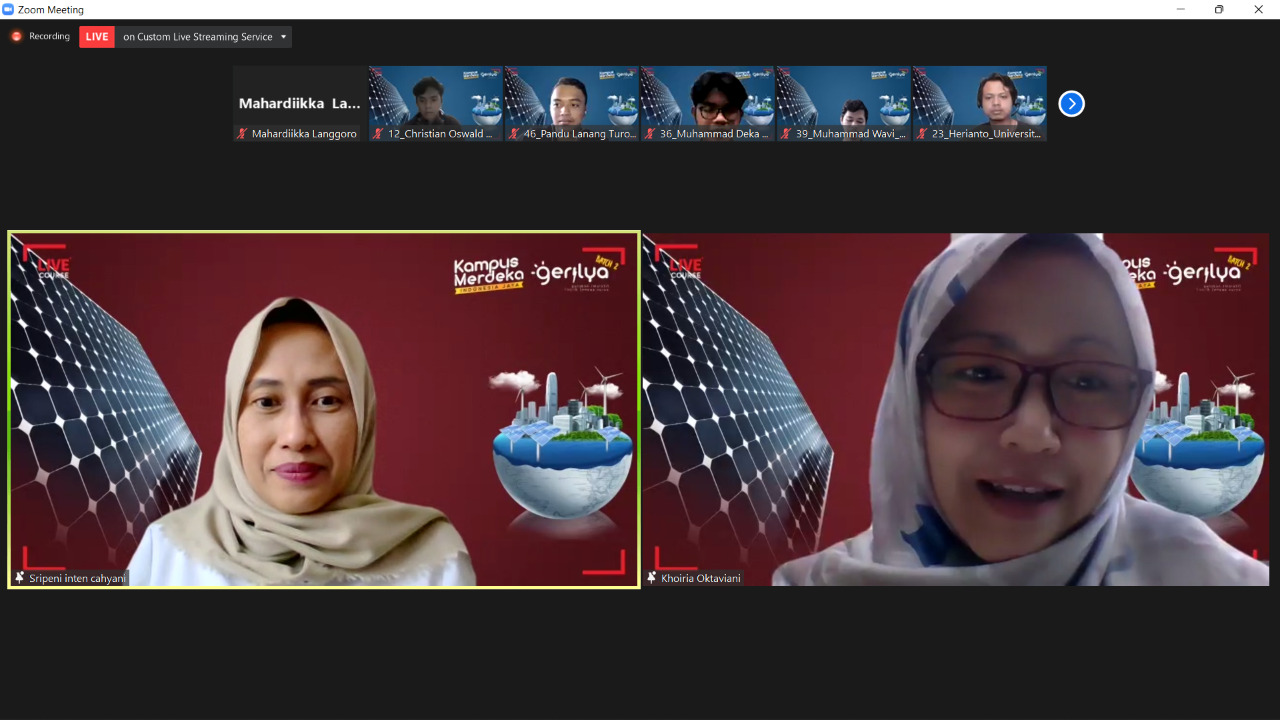
Task: Open the Custom Live Streaming Service dropdown
Action: coord(283,37)
